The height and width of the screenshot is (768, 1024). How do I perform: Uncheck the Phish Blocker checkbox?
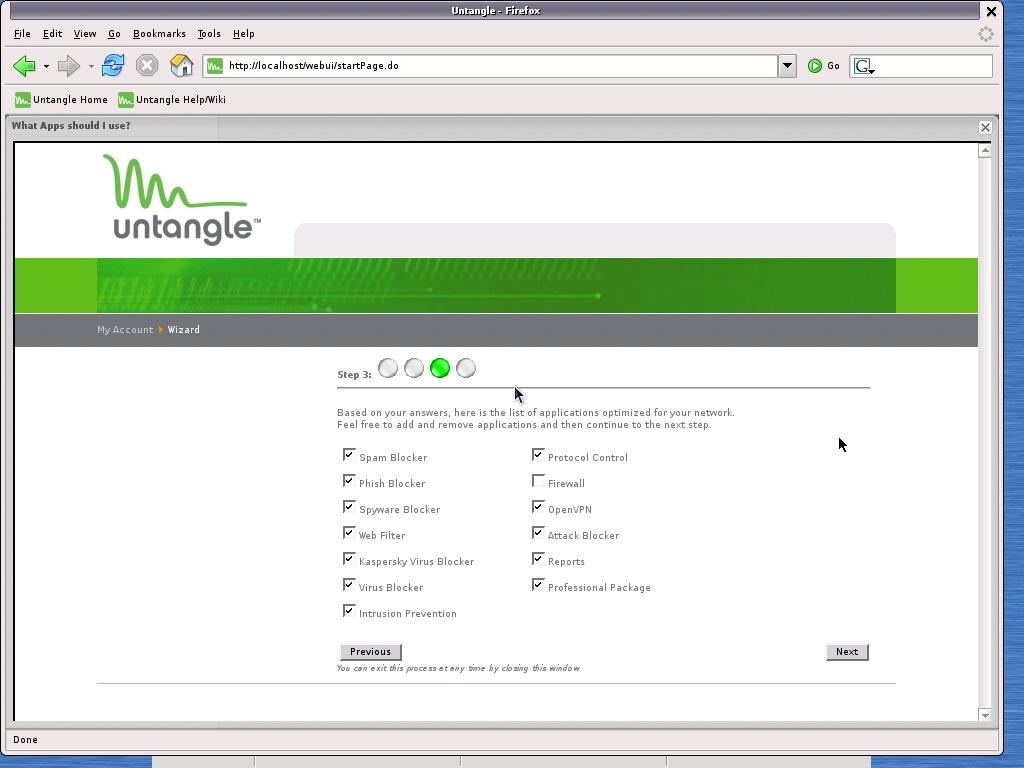[349, 481]
